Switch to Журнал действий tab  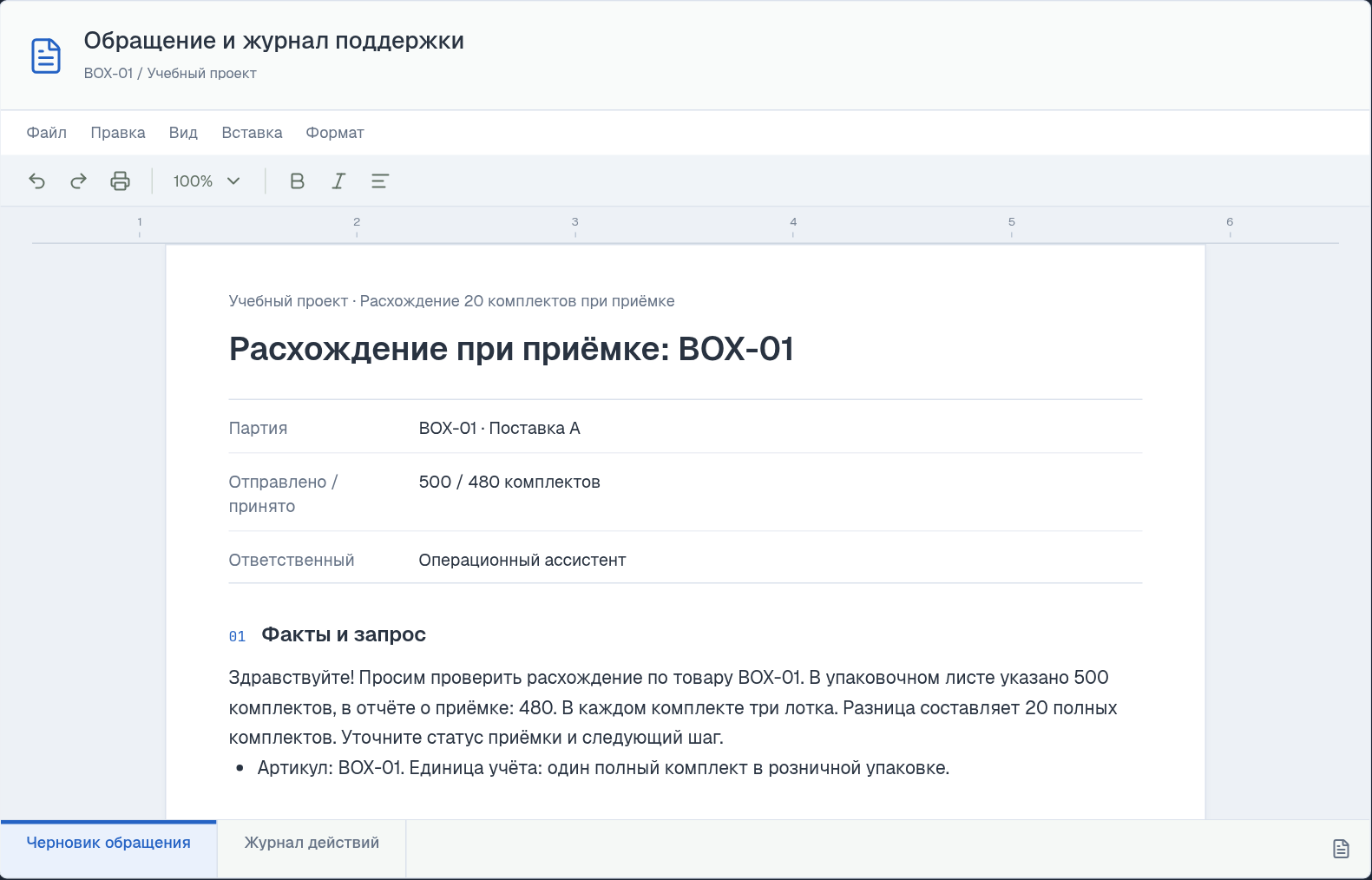[312, 849]
